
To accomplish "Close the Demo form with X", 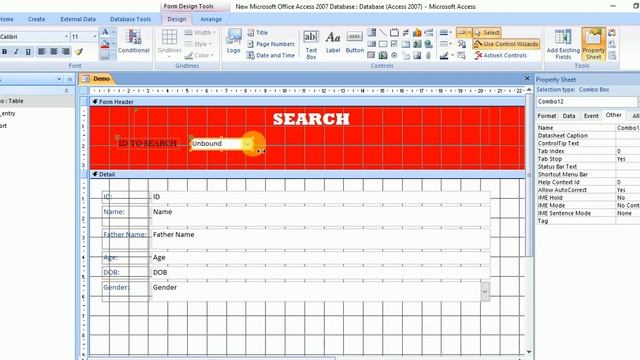I will tap(527, 78).
